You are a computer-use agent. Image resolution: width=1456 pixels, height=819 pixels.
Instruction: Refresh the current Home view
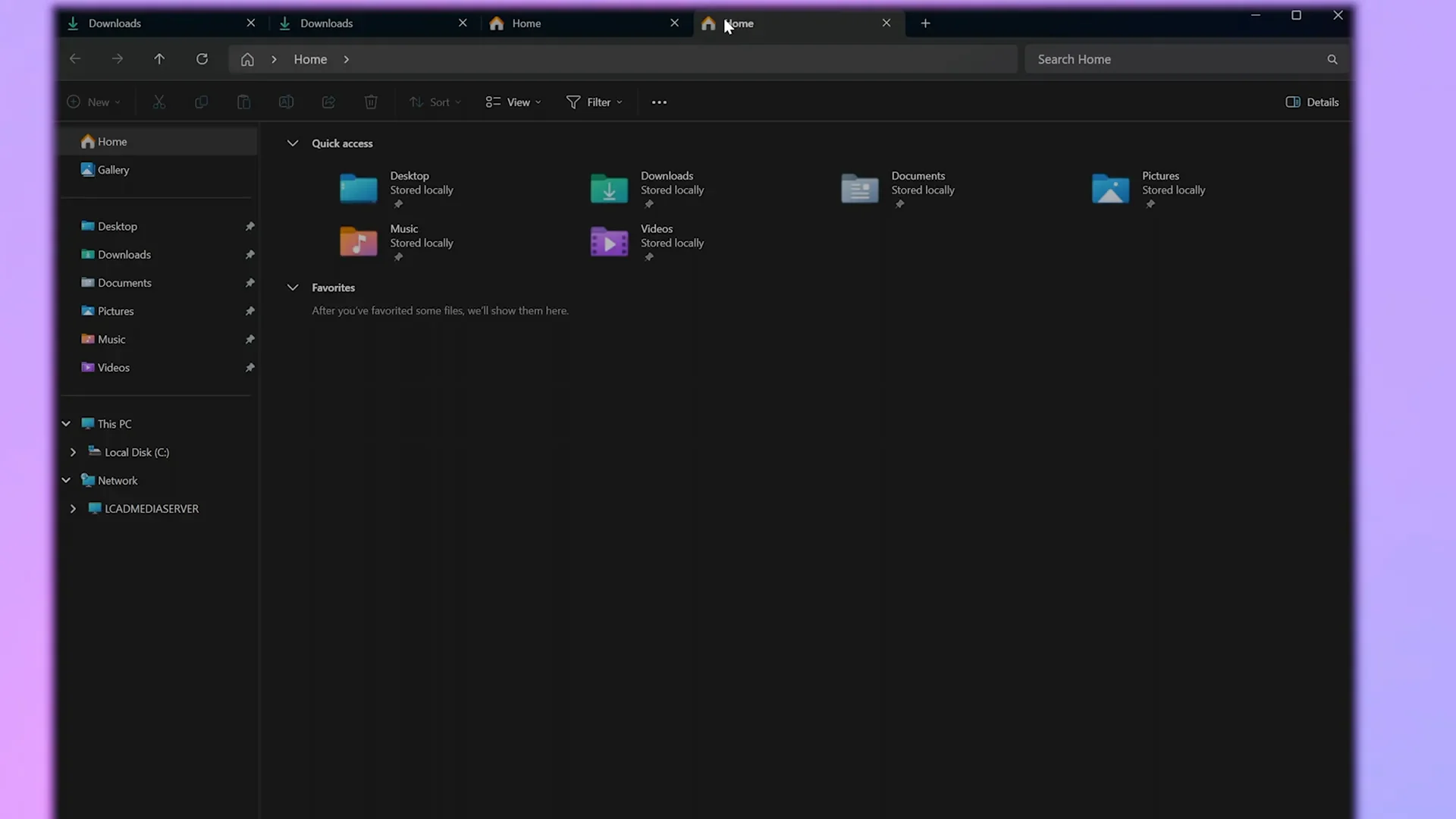[202, 59]
